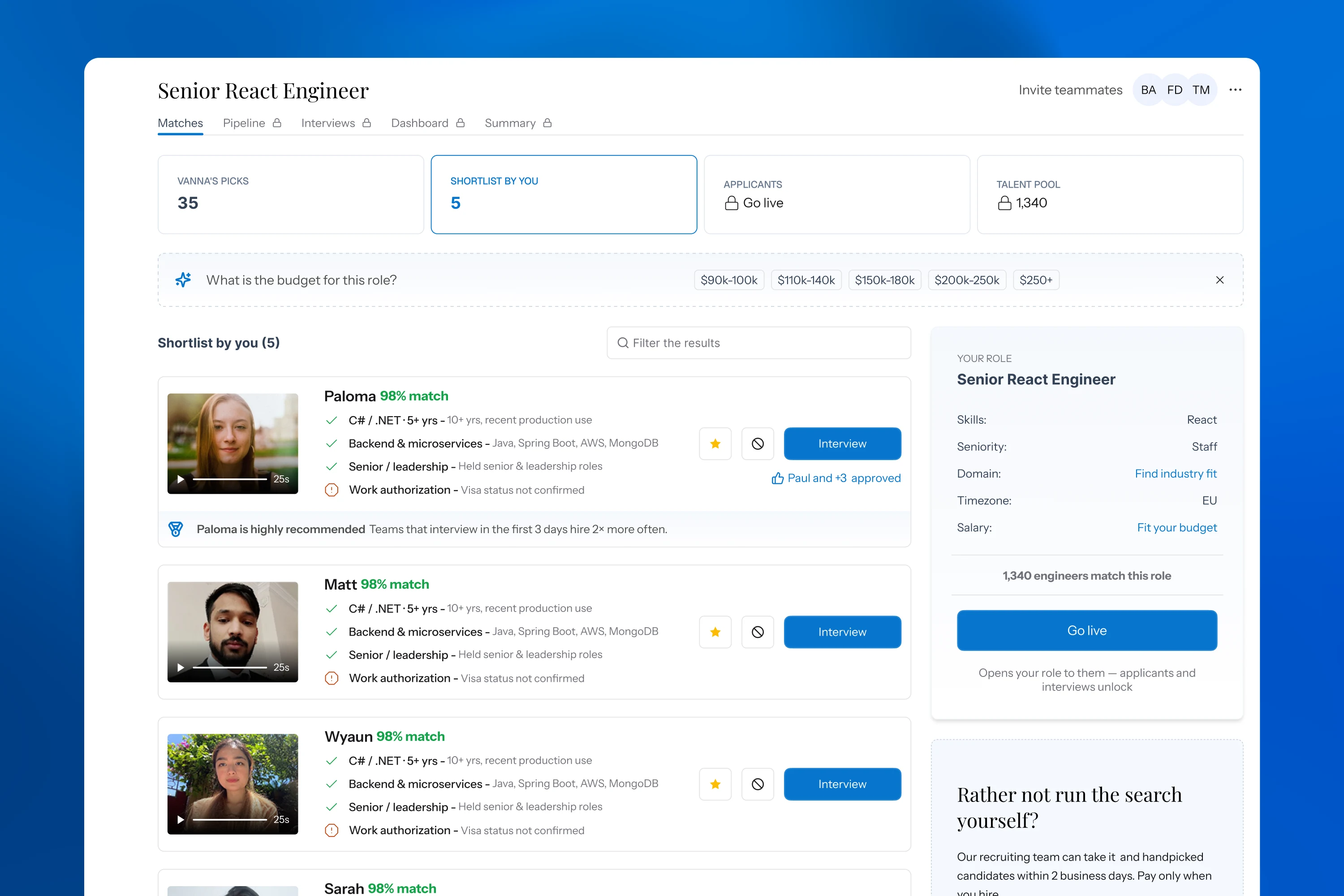Click the Go live button in Your Role panel
This screenshot has width=1344, height=896.
coord(1087,630)
